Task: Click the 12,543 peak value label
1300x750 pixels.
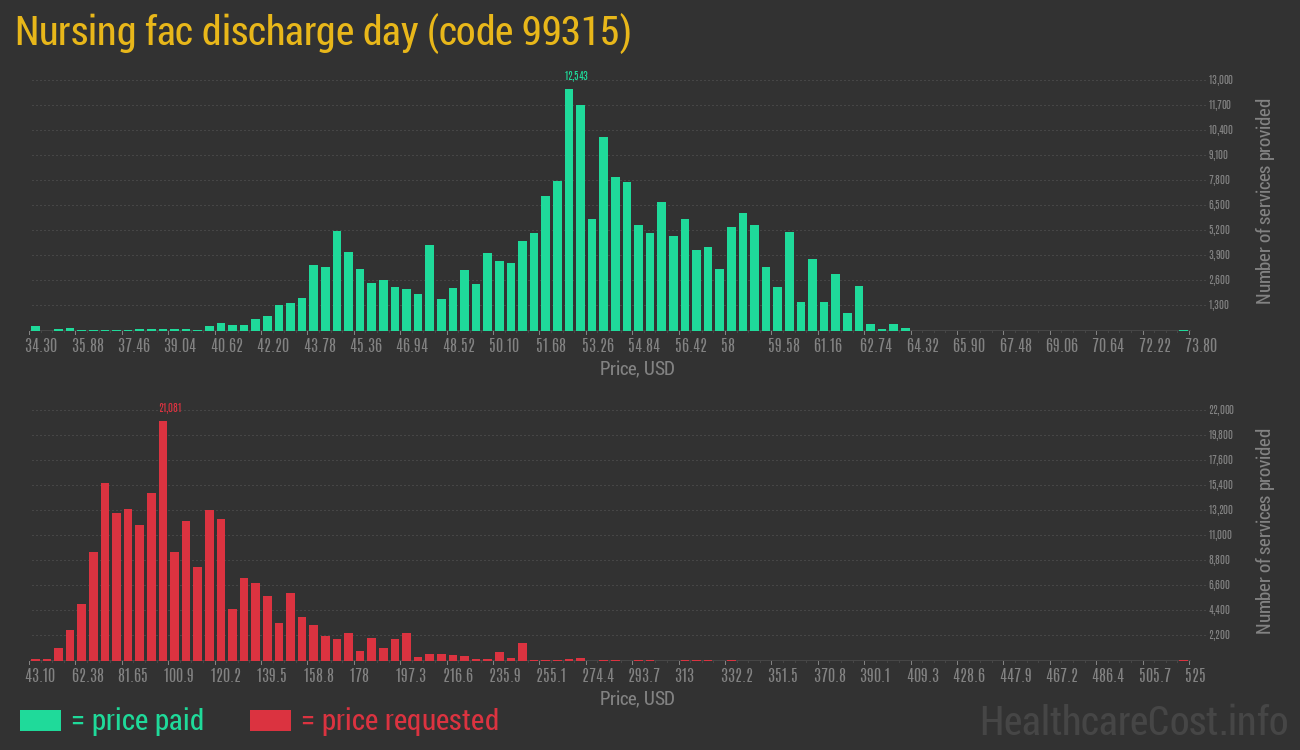Action: (575, 76)
